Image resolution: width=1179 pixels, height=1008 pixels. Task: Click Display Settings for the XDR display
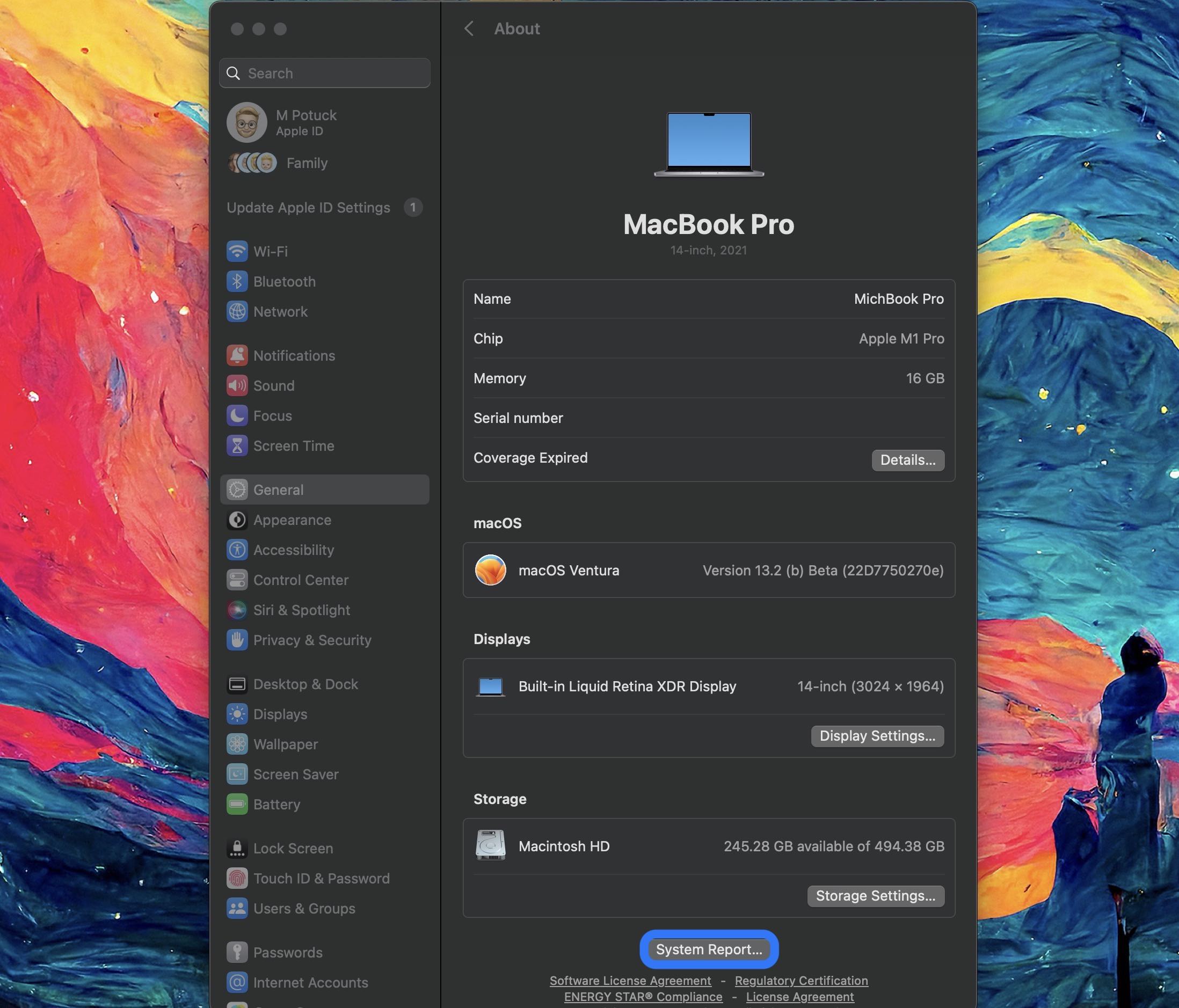877,735
